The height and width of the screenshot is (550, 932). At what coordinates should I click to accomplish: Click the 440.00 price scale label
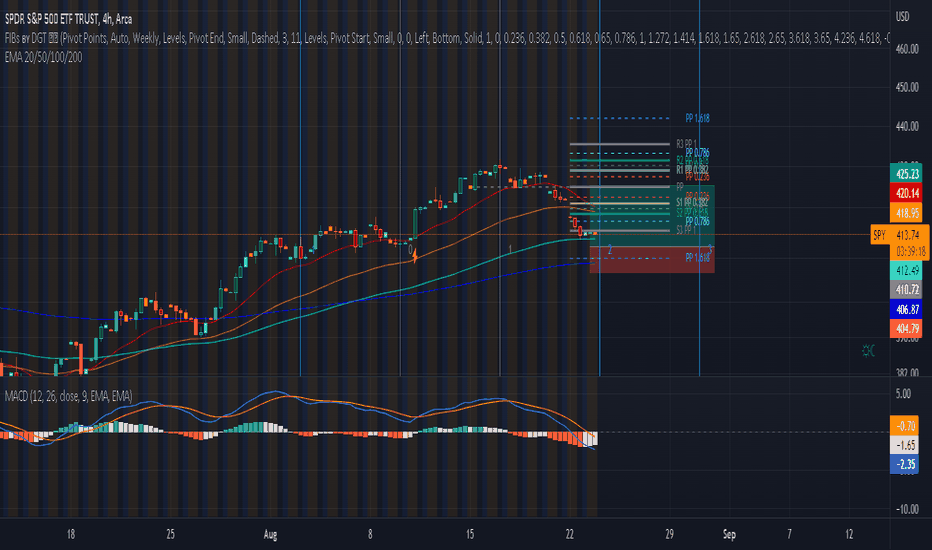(907, 126)
